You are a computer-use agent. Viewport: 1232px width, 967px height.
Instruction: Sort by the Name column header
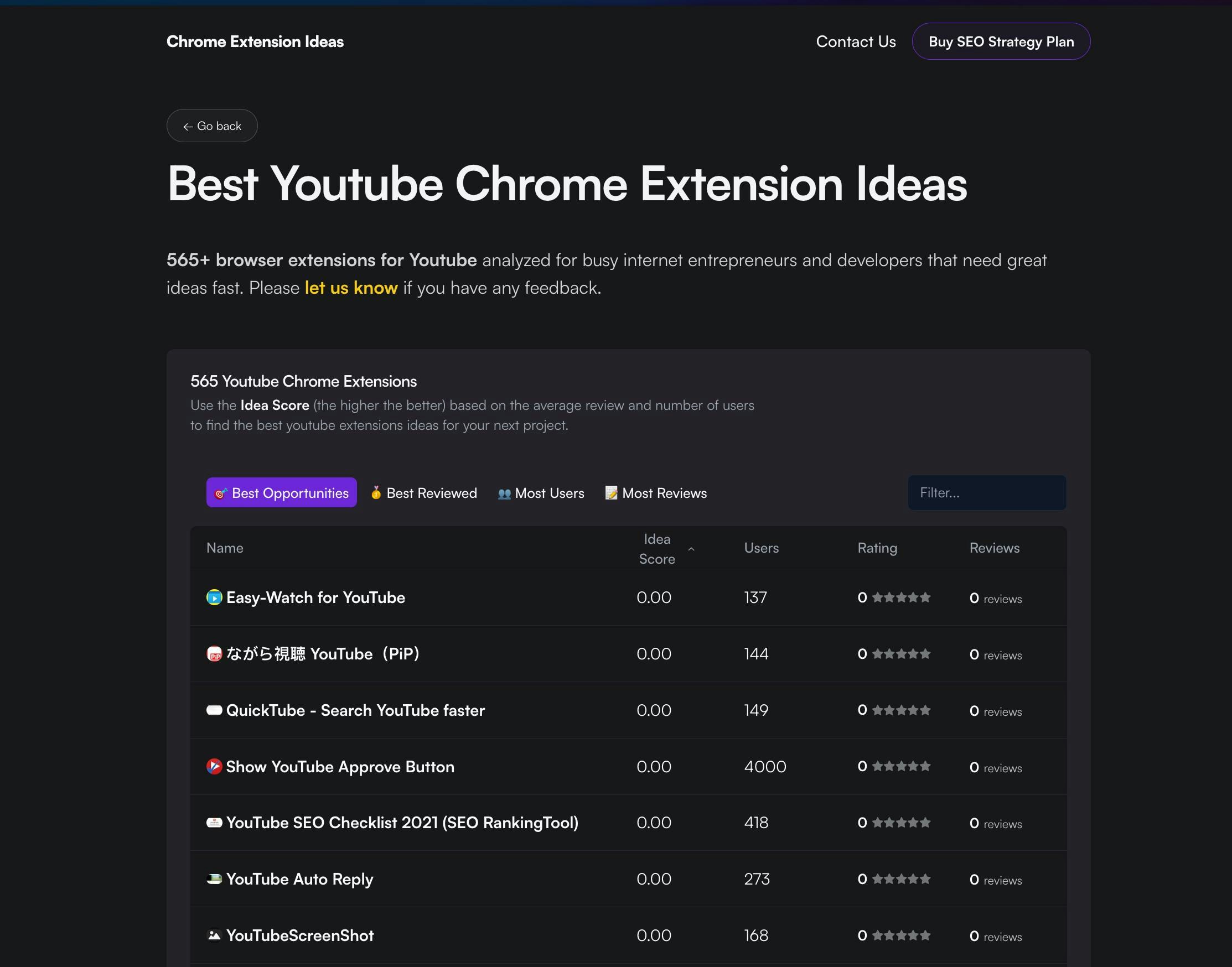point(225,548)
